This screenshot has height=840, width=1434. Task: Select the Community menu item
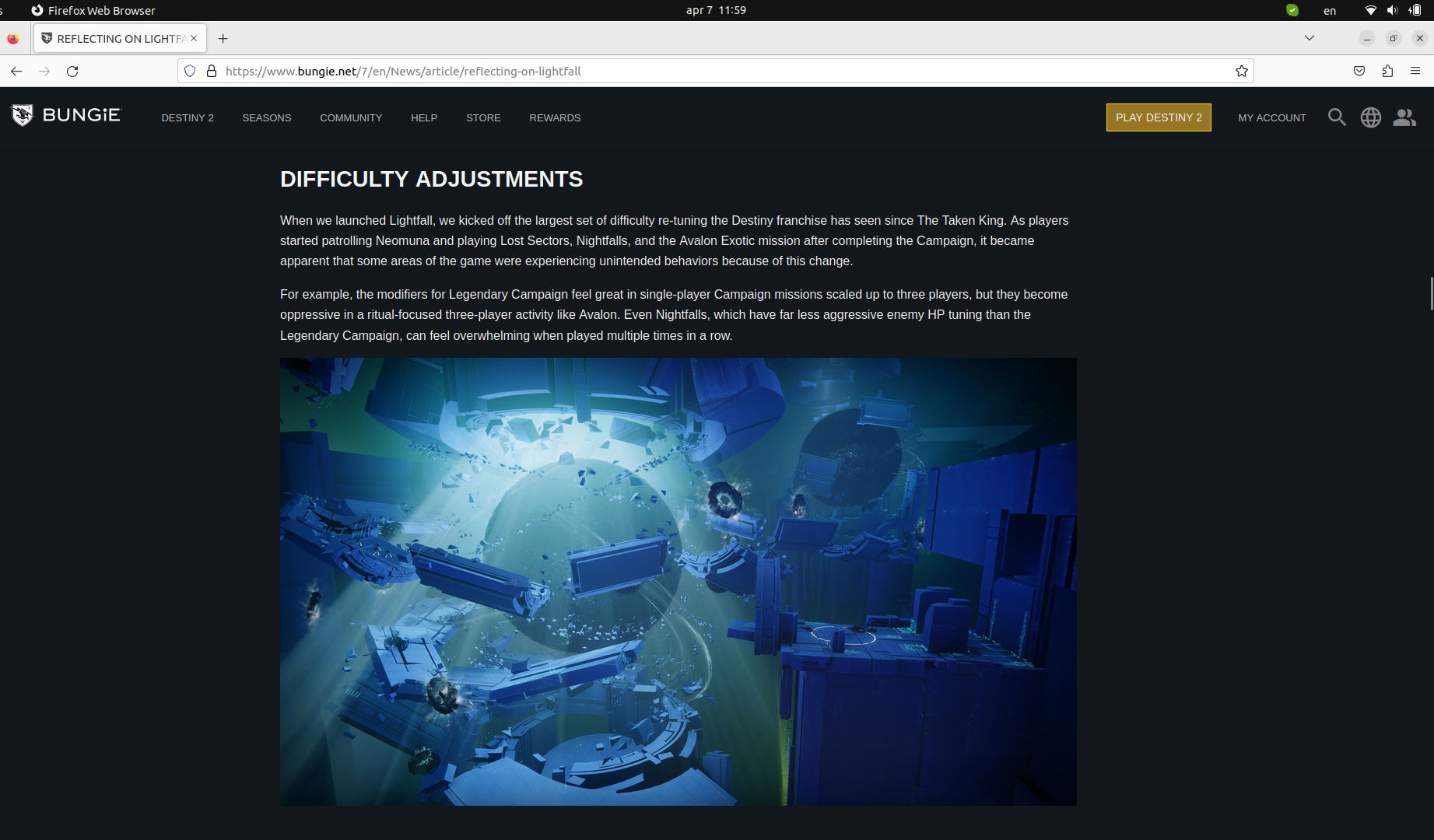[351, 117]
